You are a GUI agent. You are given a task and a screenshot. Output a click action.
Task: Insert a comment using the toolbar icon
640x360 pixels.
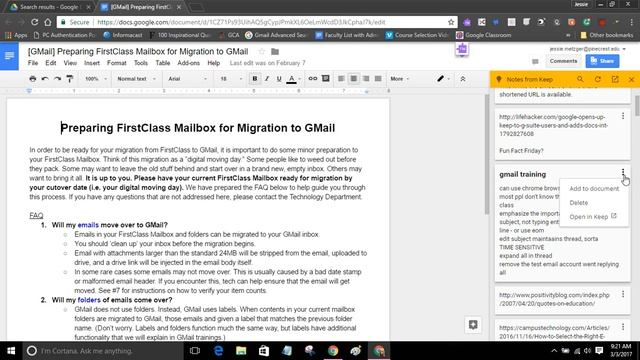tap(325, 78)
